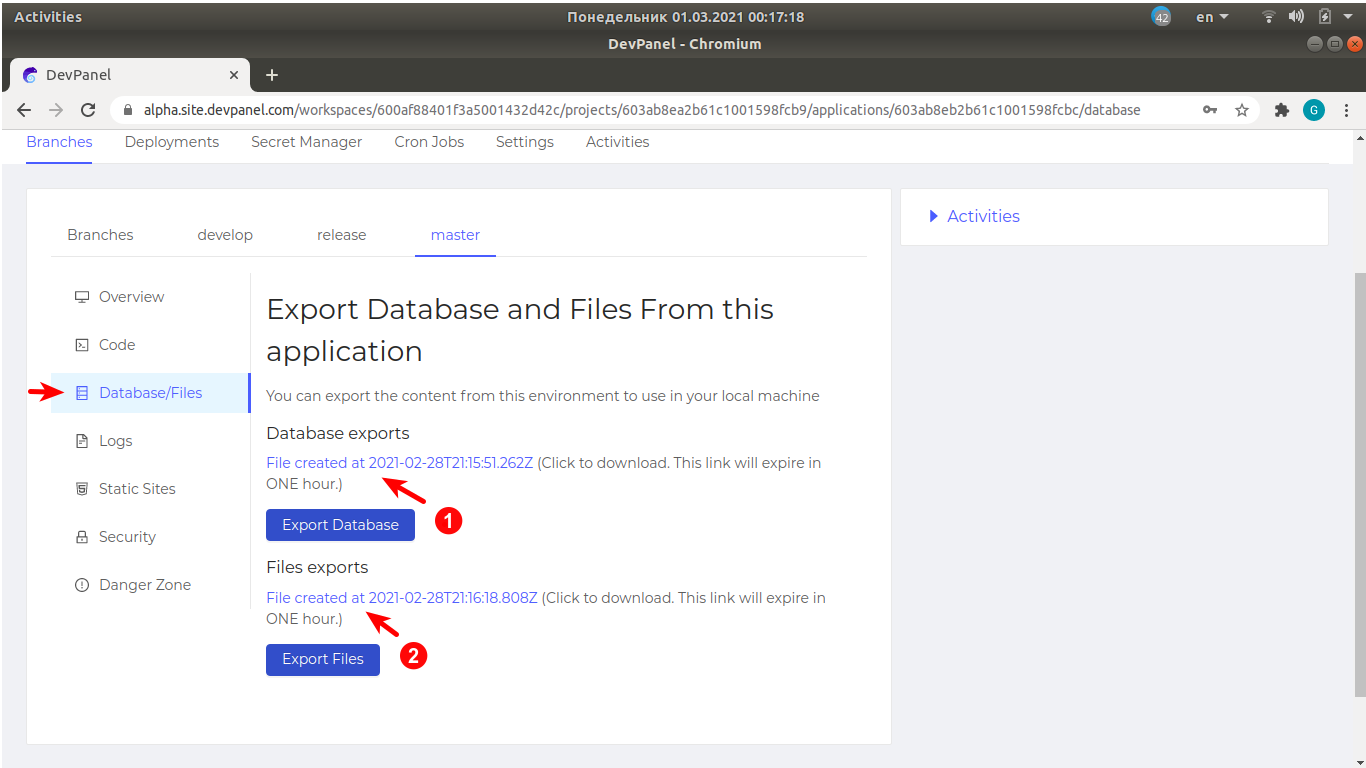The height and width of the screenshot is (768, 1366).
Task: Open Security via the padlock icon
Action: (x=81, y=536)
